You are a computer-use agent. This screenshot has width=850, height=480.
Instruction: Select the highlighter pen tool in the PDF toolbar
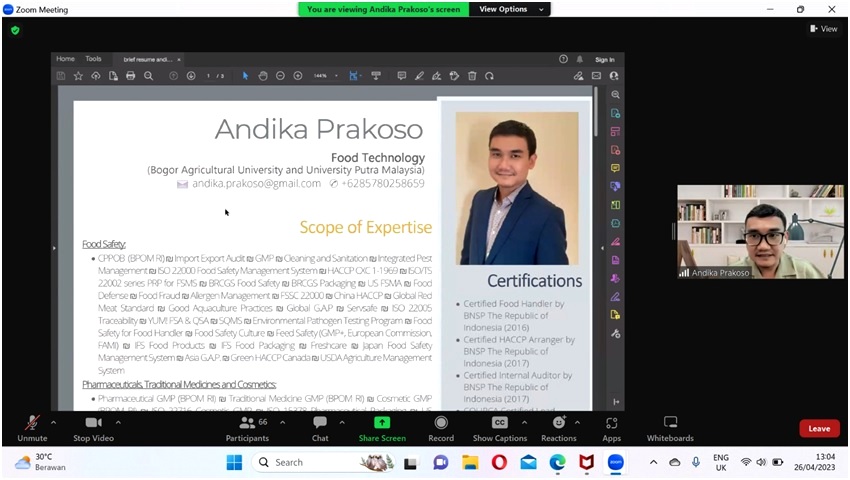point(419,76)
